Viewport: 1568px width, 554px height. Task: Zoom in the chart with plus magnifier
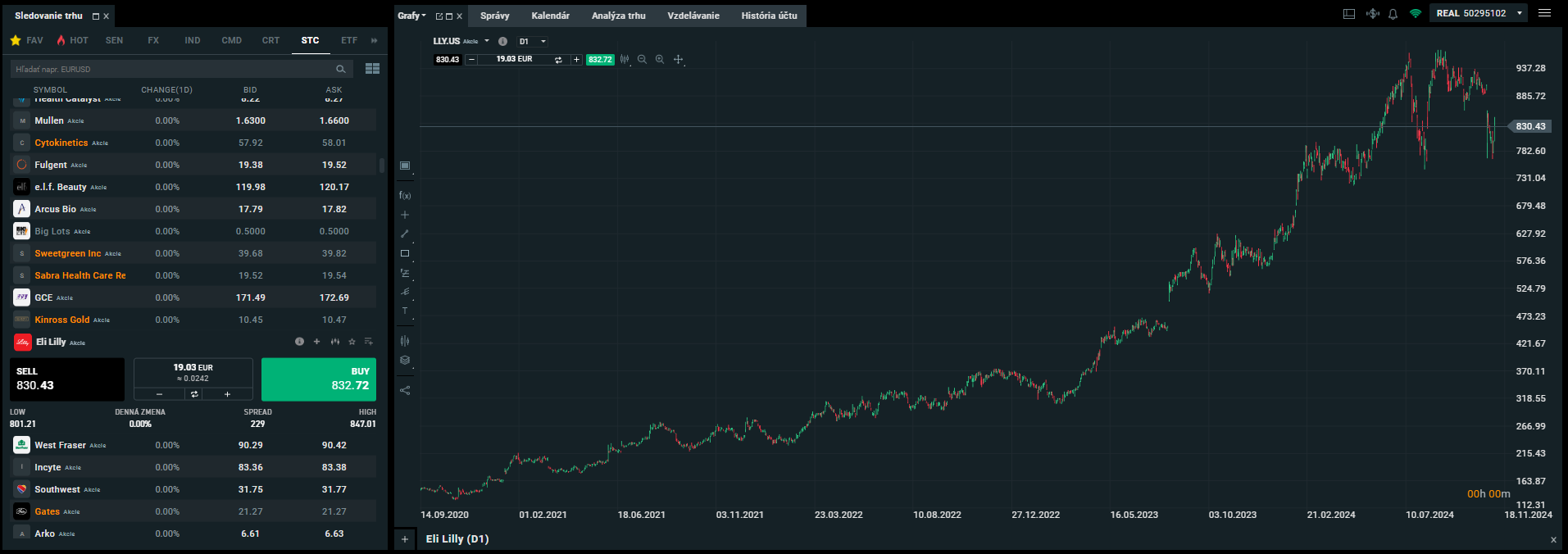click(x=660, y=59)
